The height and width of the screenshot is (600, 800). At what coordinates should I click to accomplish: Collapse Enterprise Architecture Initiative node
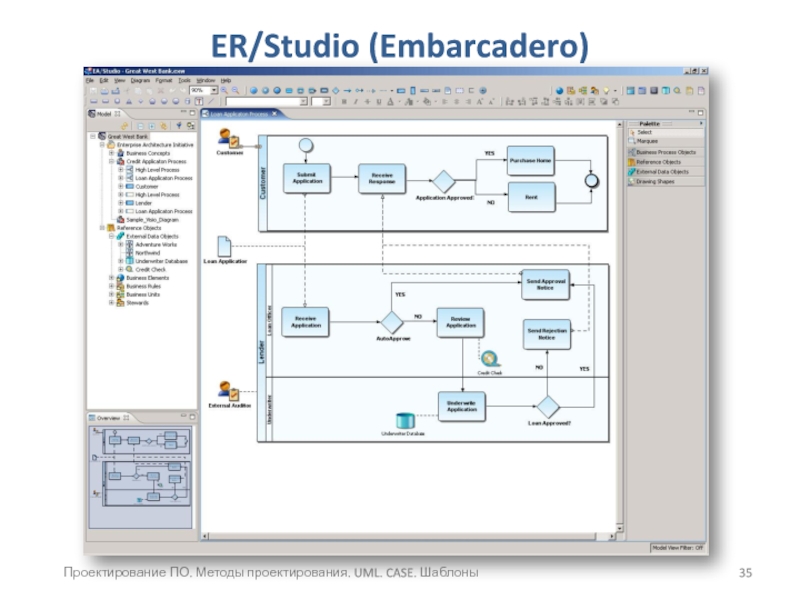pos(102,145)
